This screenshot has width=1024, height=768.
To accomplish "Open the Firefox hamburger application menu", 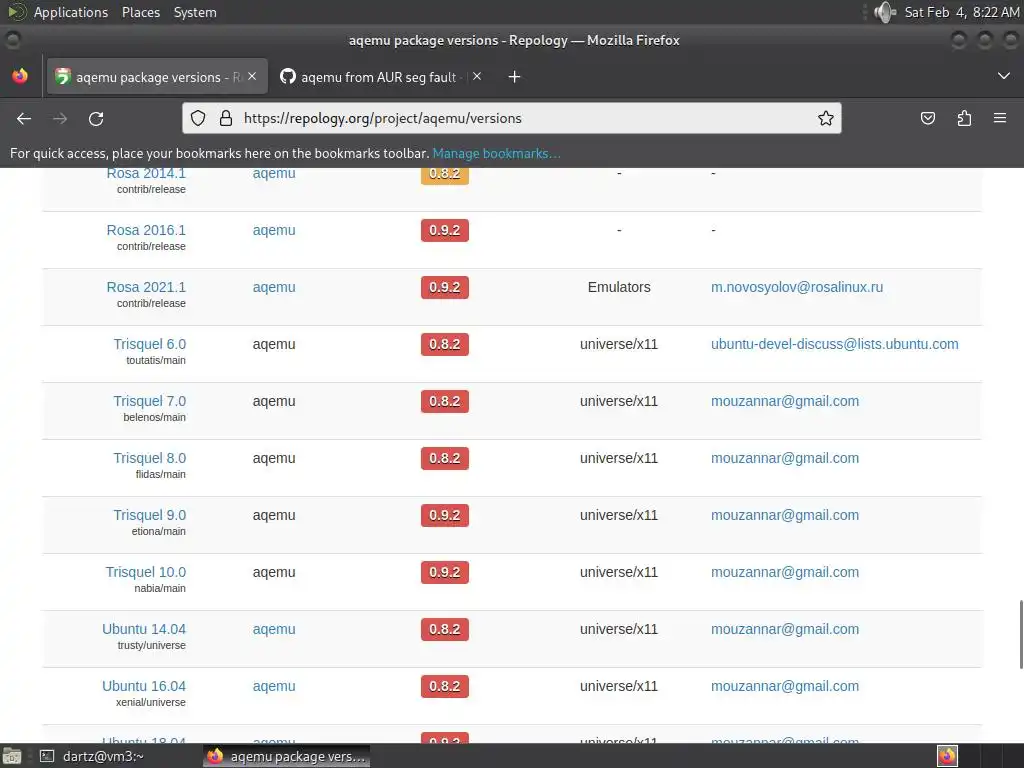I will coord(1000,118).
